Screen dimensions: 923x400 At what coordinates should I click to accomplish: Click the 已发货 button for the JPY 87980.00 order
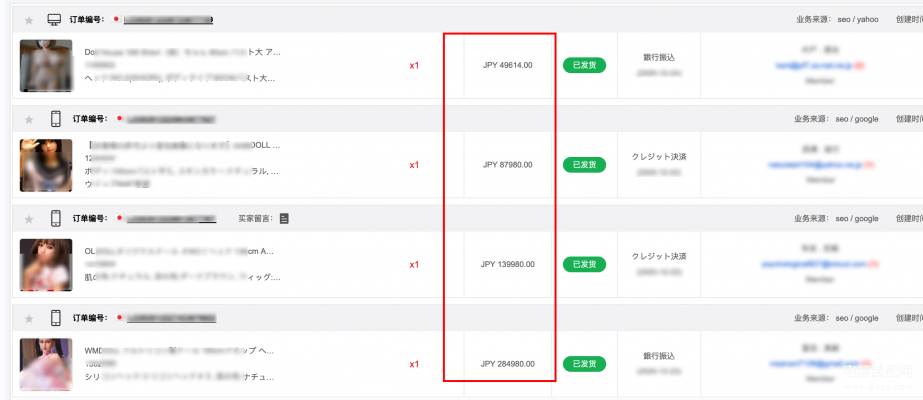(x=584, y=164)
